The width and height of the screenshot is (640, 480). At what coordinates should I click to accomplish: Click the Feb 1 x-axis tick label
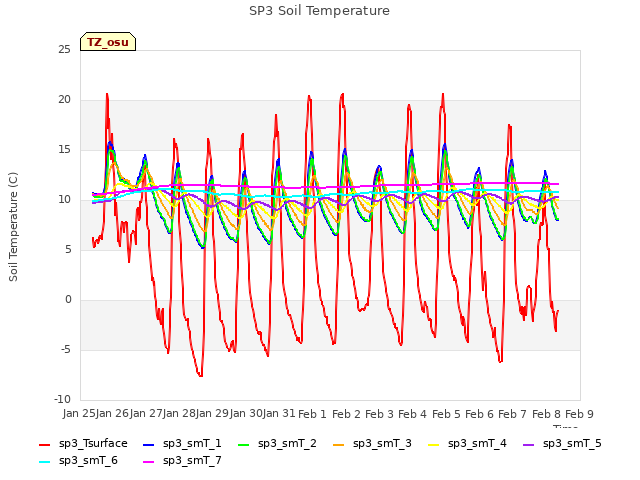312,414
